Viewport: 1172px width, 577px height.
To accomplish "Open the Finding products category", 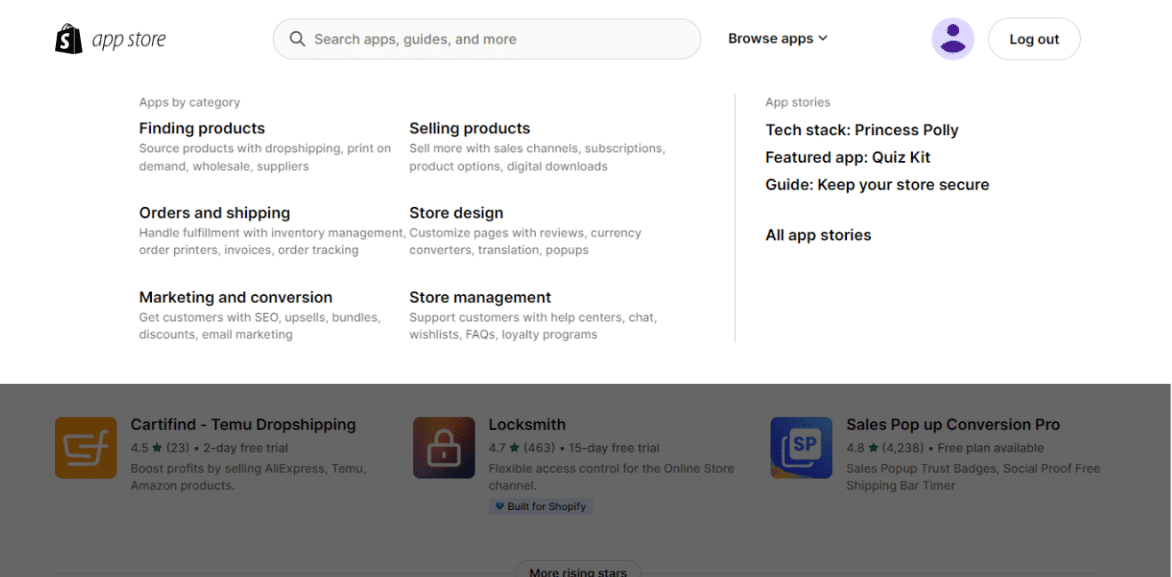I will [x=202, y=129].
